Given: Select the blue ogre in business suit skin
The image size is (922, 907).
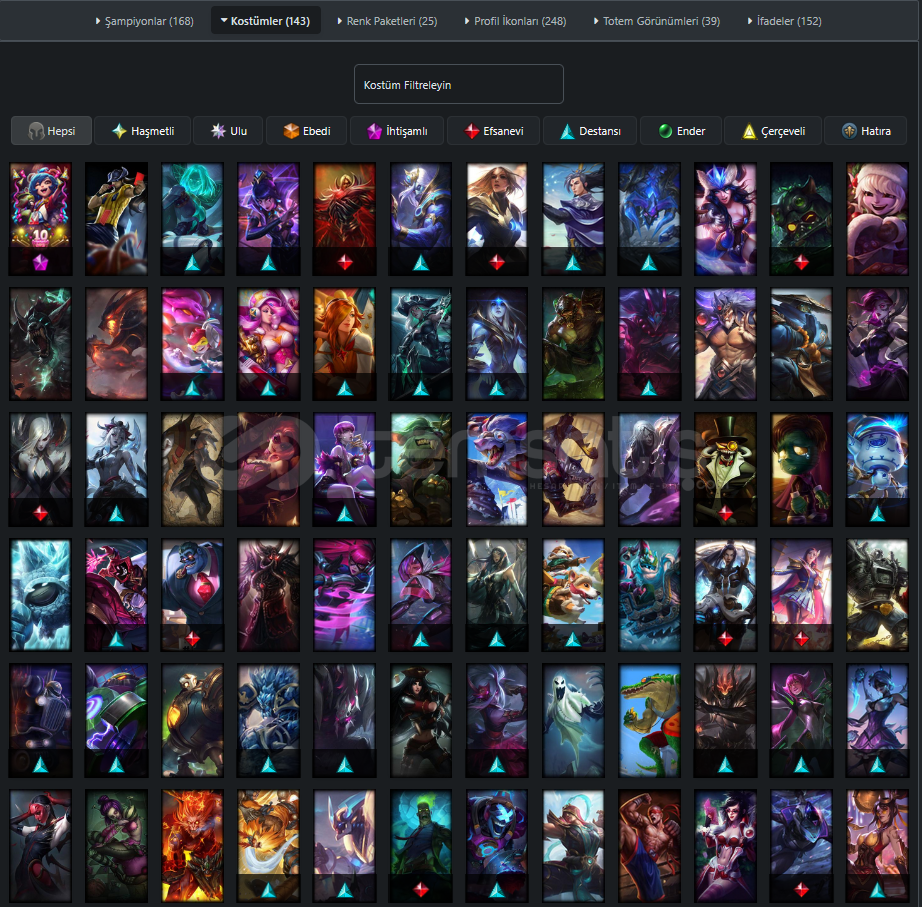Looking at the screenshot, I should [x=193, y=595].
